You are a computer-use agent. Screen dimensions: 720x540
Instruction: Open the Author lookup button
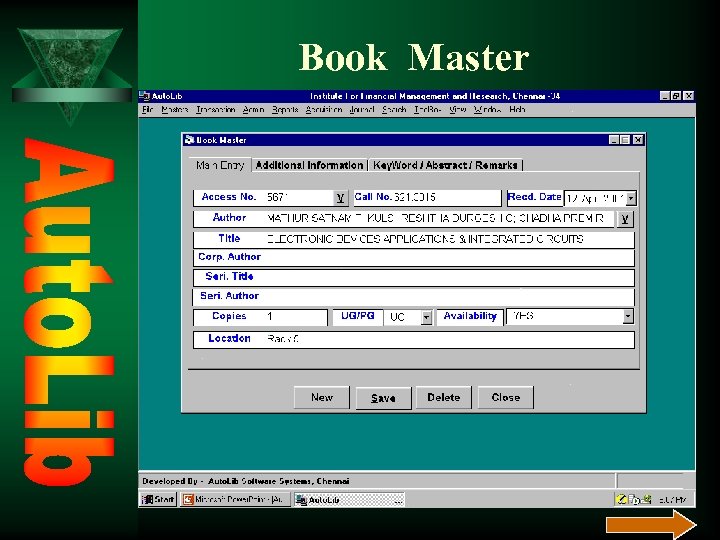tap(624, 219)
